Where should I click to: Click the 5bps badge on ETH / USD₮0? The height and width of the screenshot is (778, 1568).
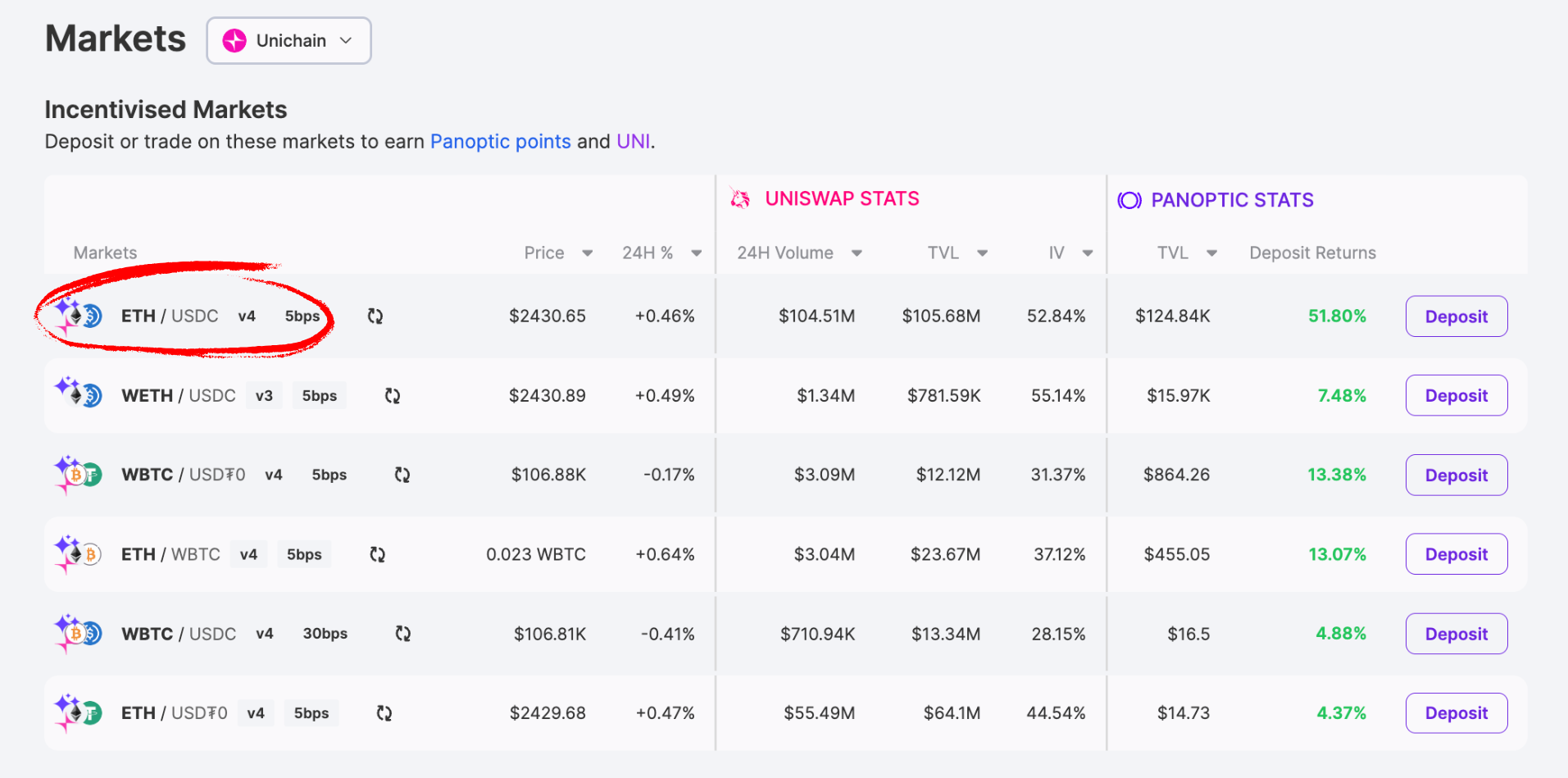[311, 713]
